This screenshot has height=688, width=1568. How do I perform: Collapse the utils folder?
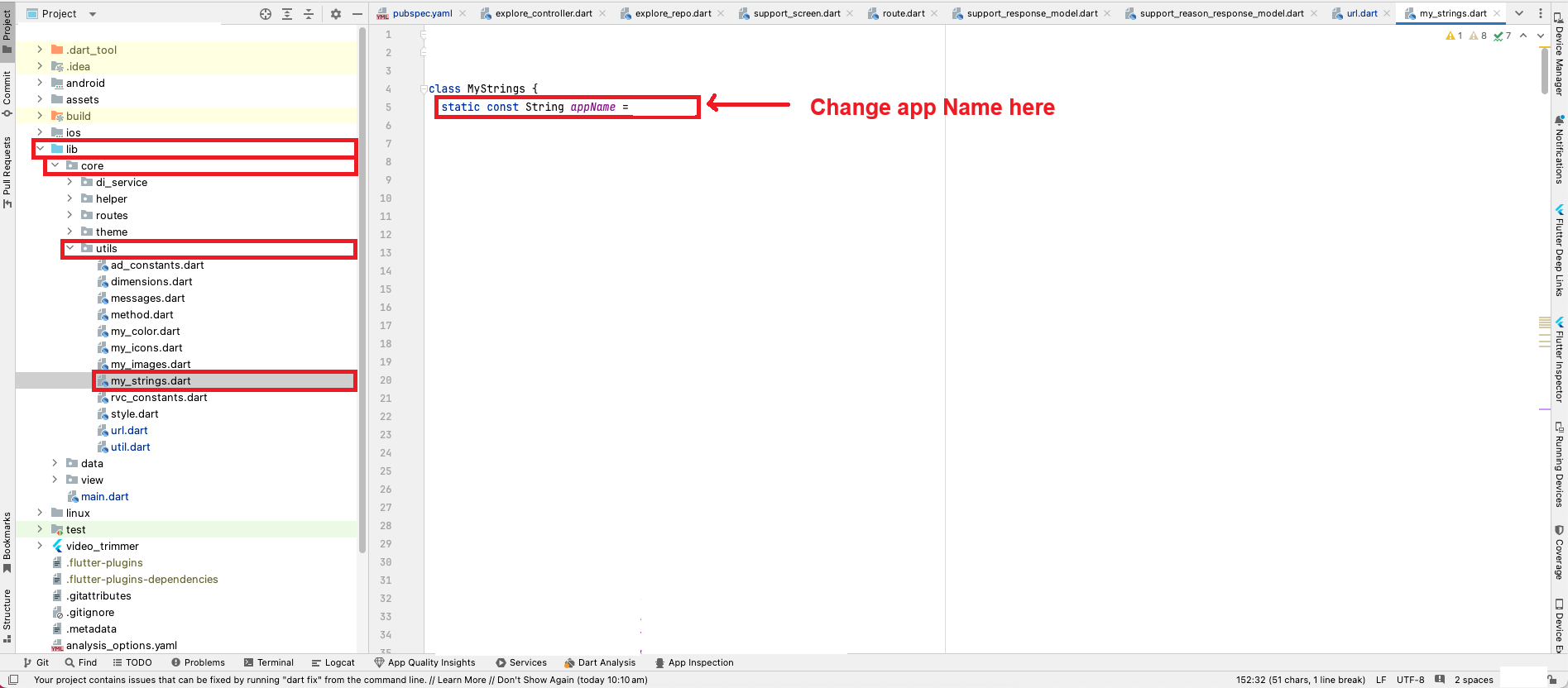70,248
